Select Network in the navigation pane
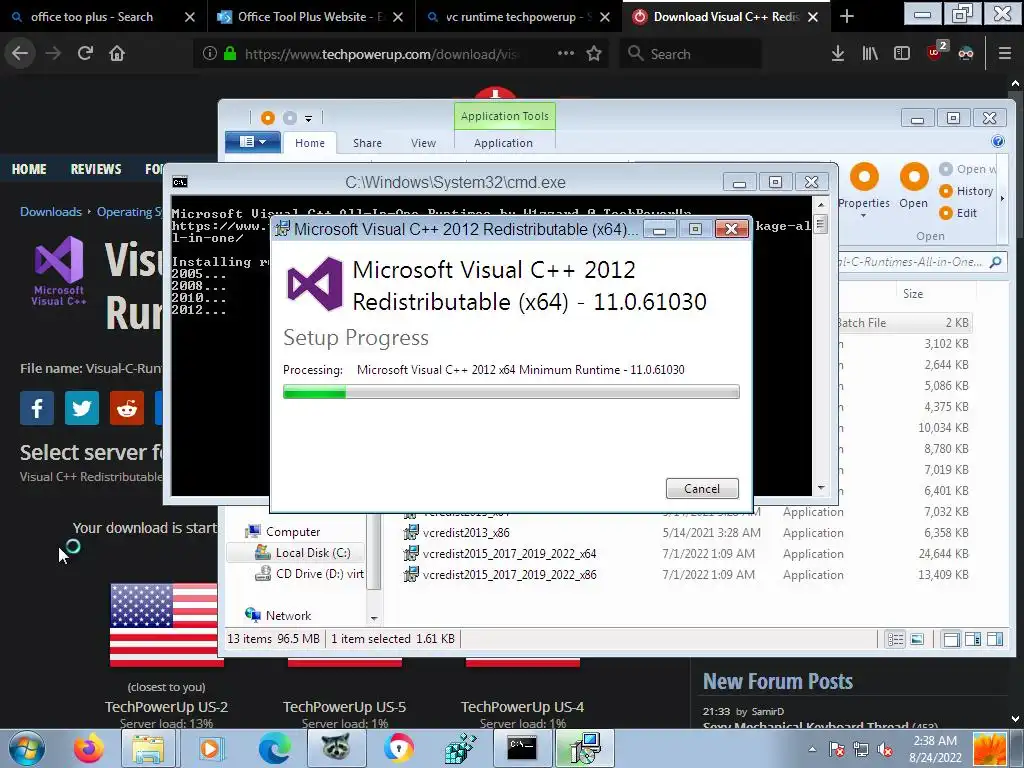1024x768 pixels. (x=278, y=615)
